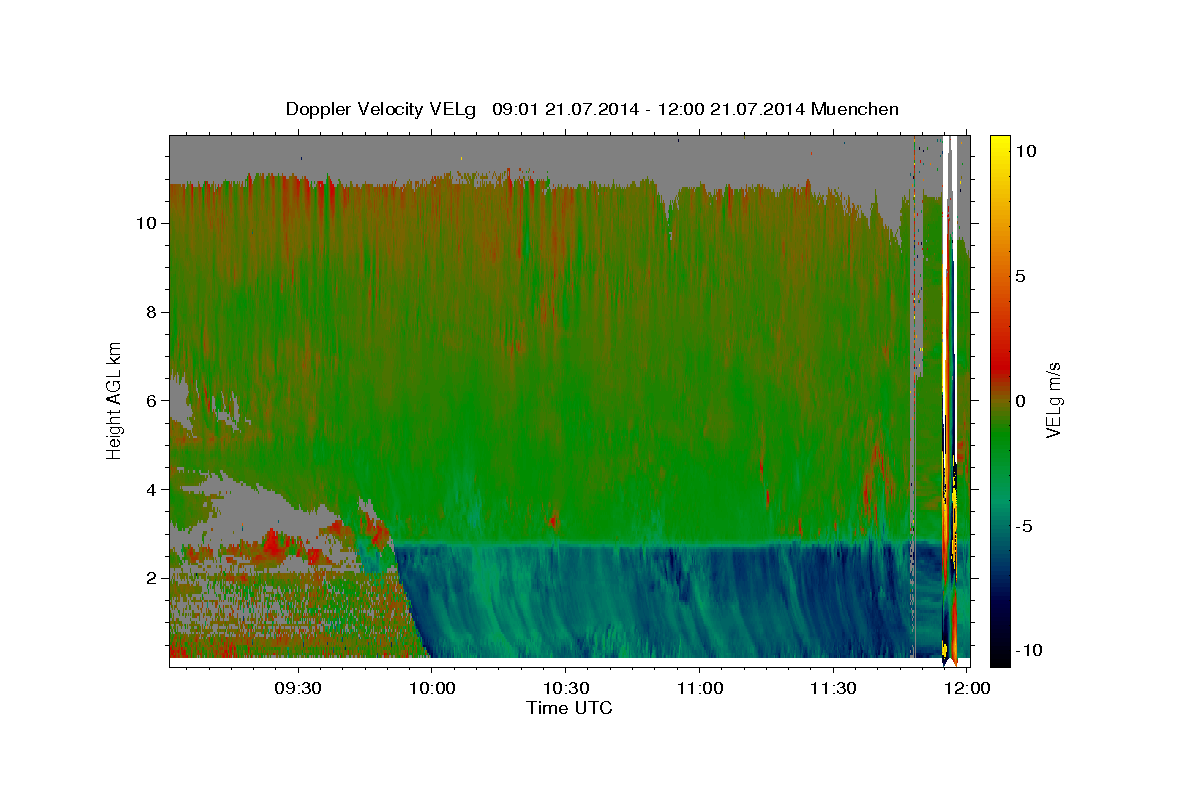Click the "VELg m/s" colorbar label
Image resolution: width=1200 pixels, height=800 pixels.
pos(1053,400)
